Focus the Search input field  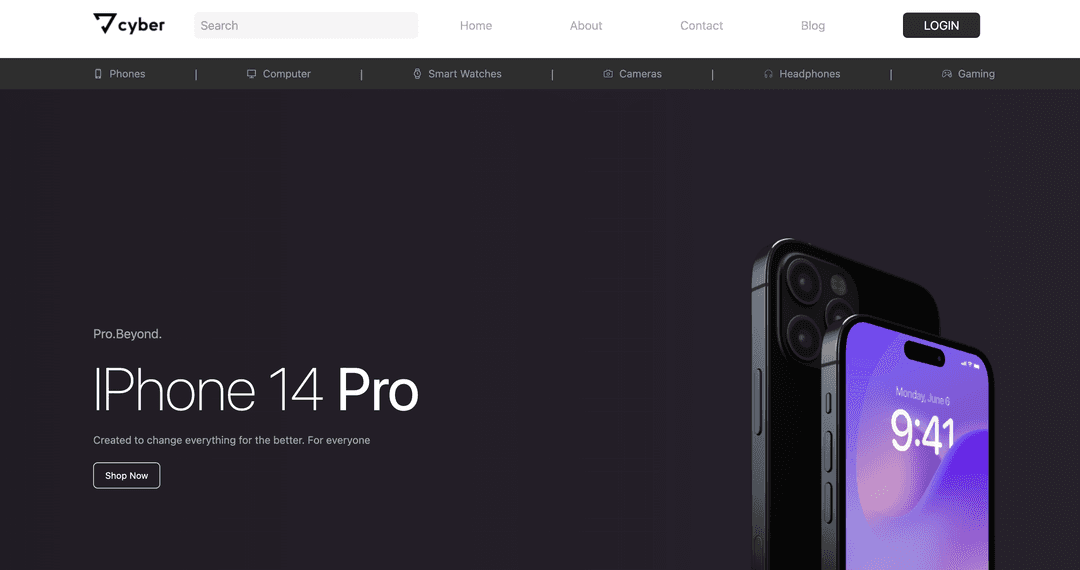click(x=306, y=25)
